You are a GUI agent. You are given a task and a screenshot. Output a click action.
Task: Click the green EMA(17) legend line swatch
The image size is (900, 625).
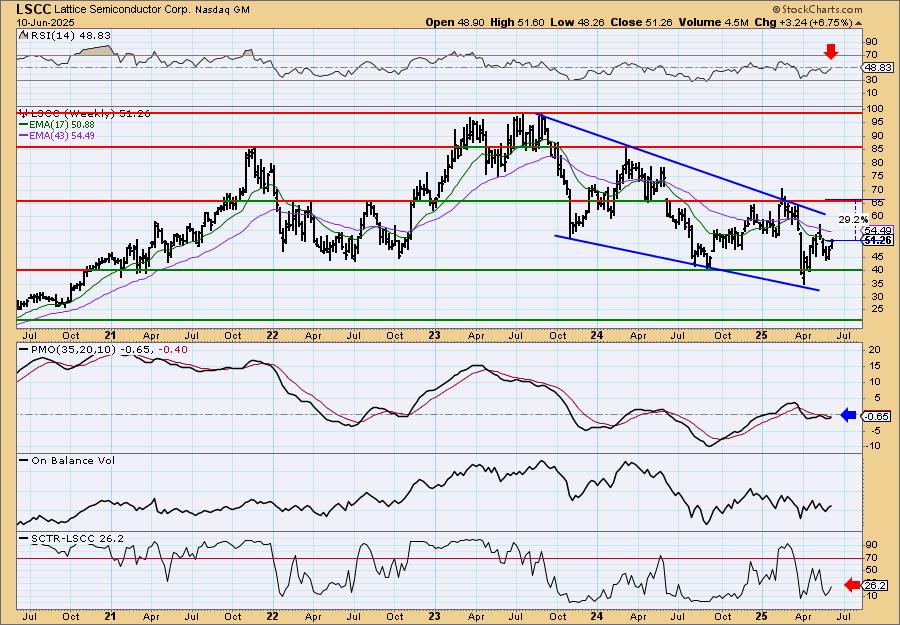click(x=24, y=125)
